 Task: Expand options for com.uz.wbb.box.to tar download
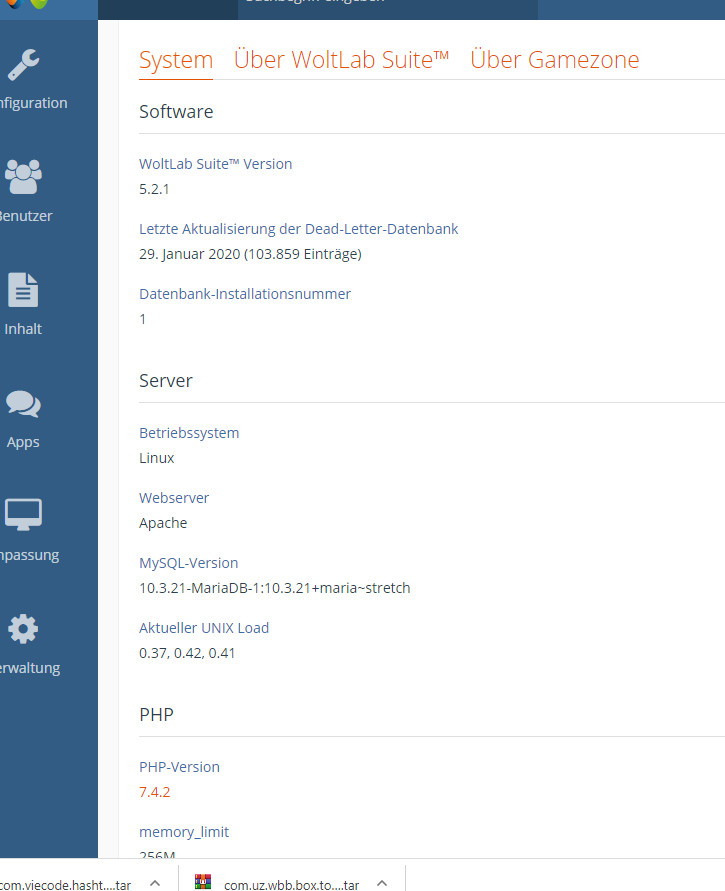pyautogui.click(x=382, y=884)
